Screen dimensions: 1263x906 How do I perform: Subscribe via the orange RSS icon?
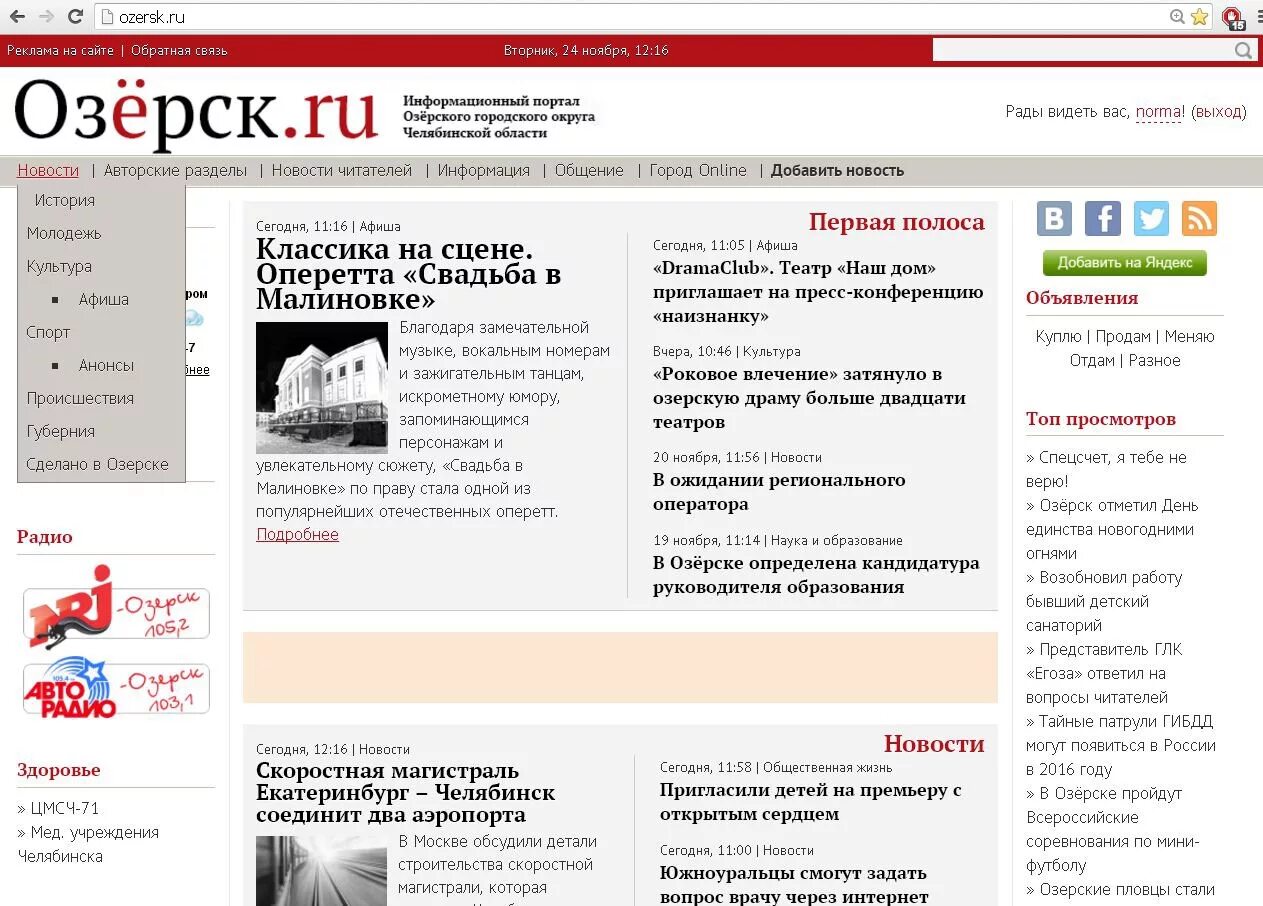point(1199,218)
